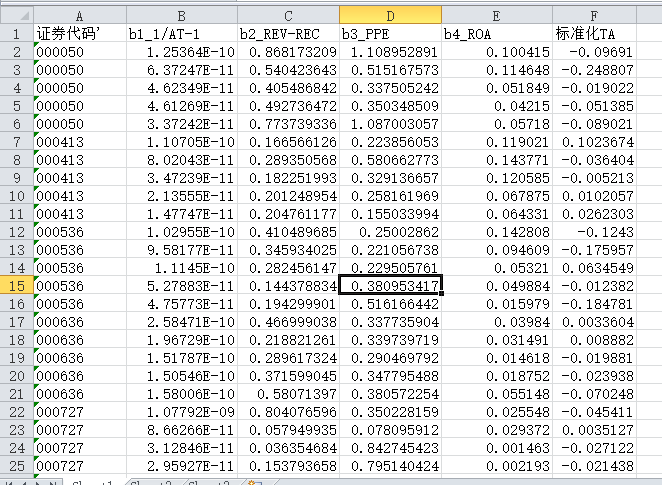This screenshot has height=485, width=662.
Task: Select cell with 0.218821261
Action: tap(288, 340)
